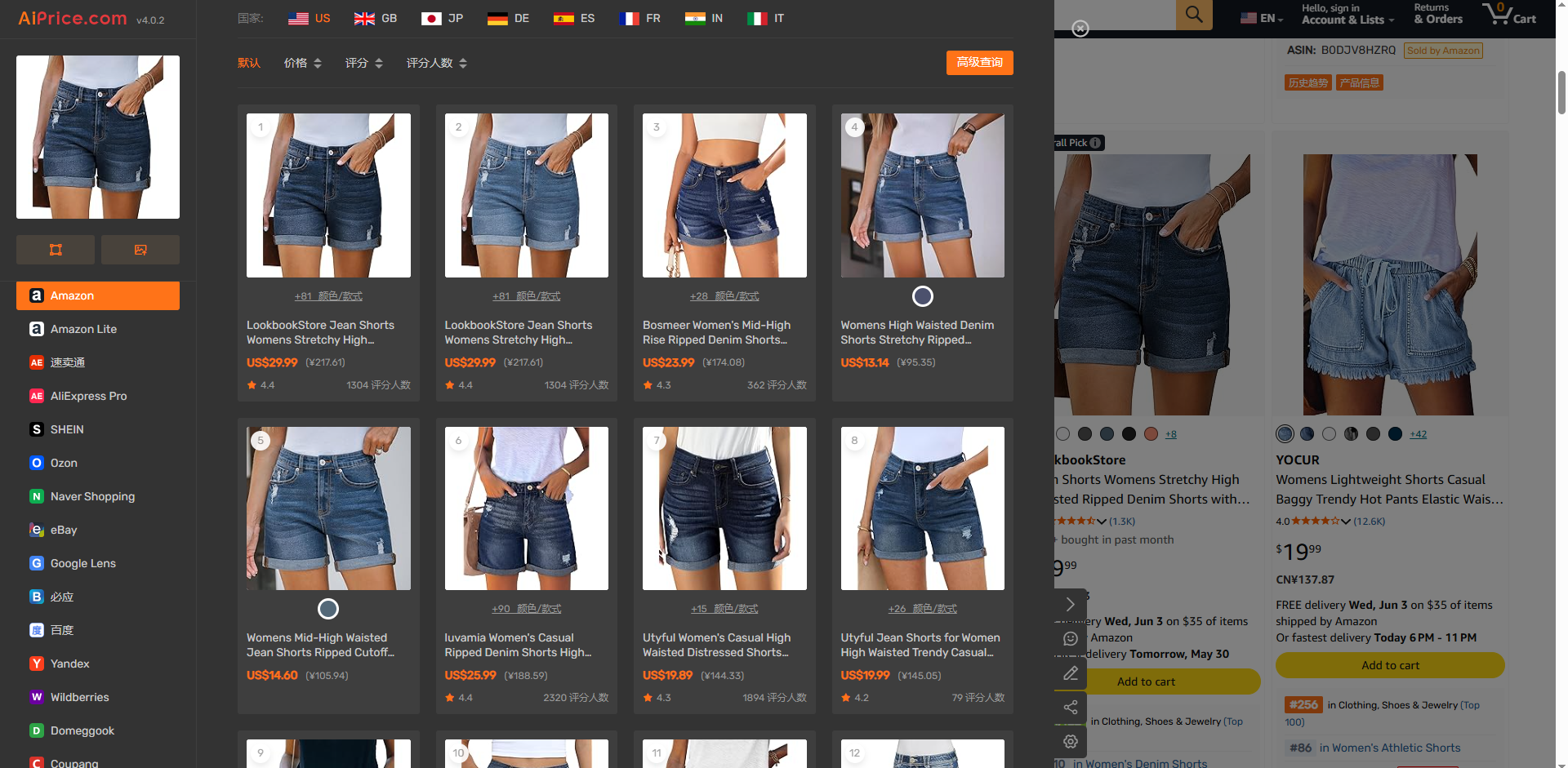Click the 历史趋势 price history button
The width and height of the screenshot is (1568, 768).
(x=1308, y=82)
